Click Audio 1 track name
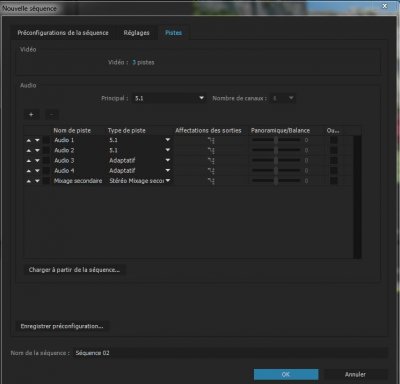The width and height of the screenshot is (400, 384). point(64,140)
